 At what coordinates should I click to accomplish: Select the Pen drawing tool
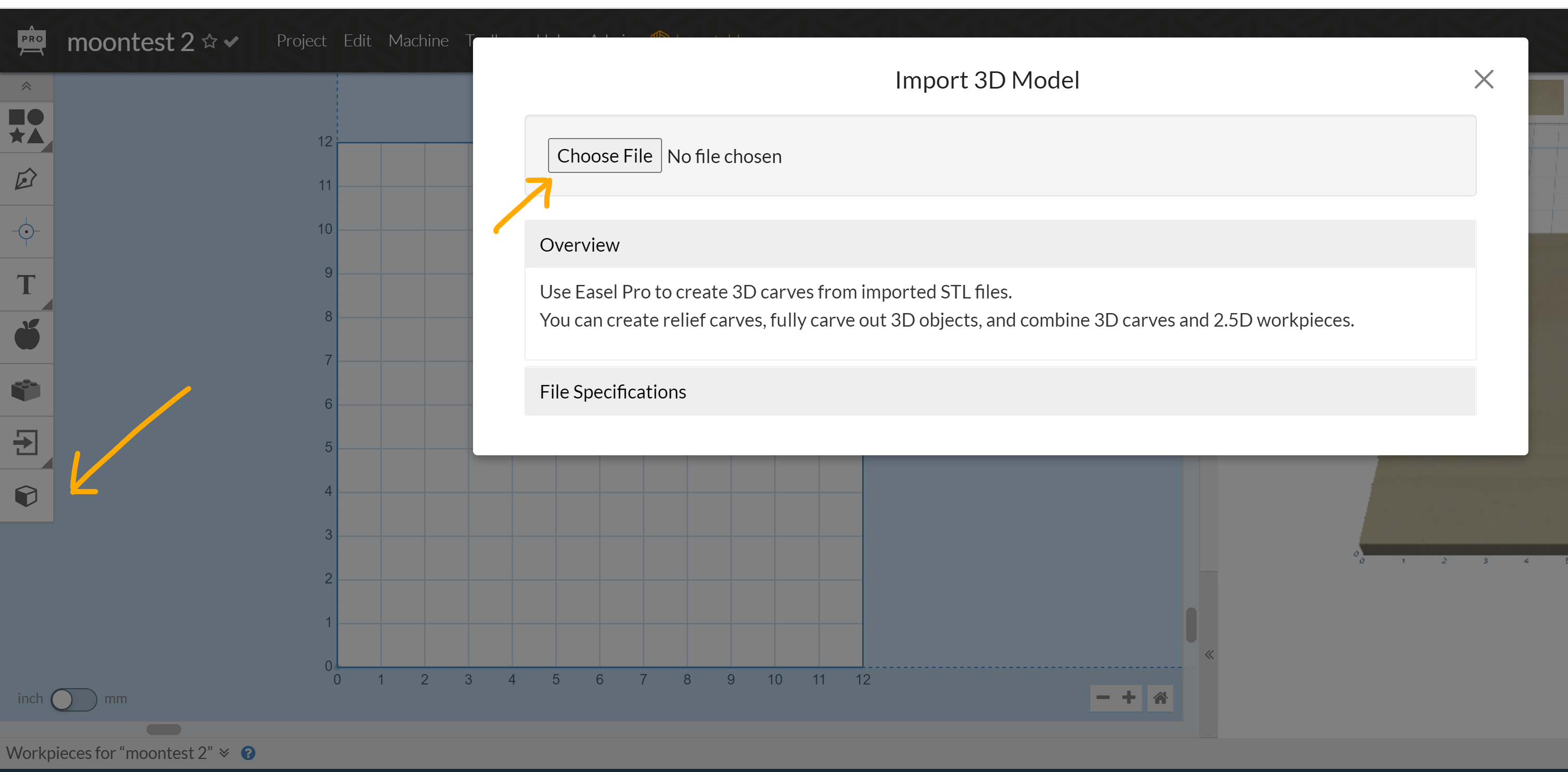[x=26, y=179]
